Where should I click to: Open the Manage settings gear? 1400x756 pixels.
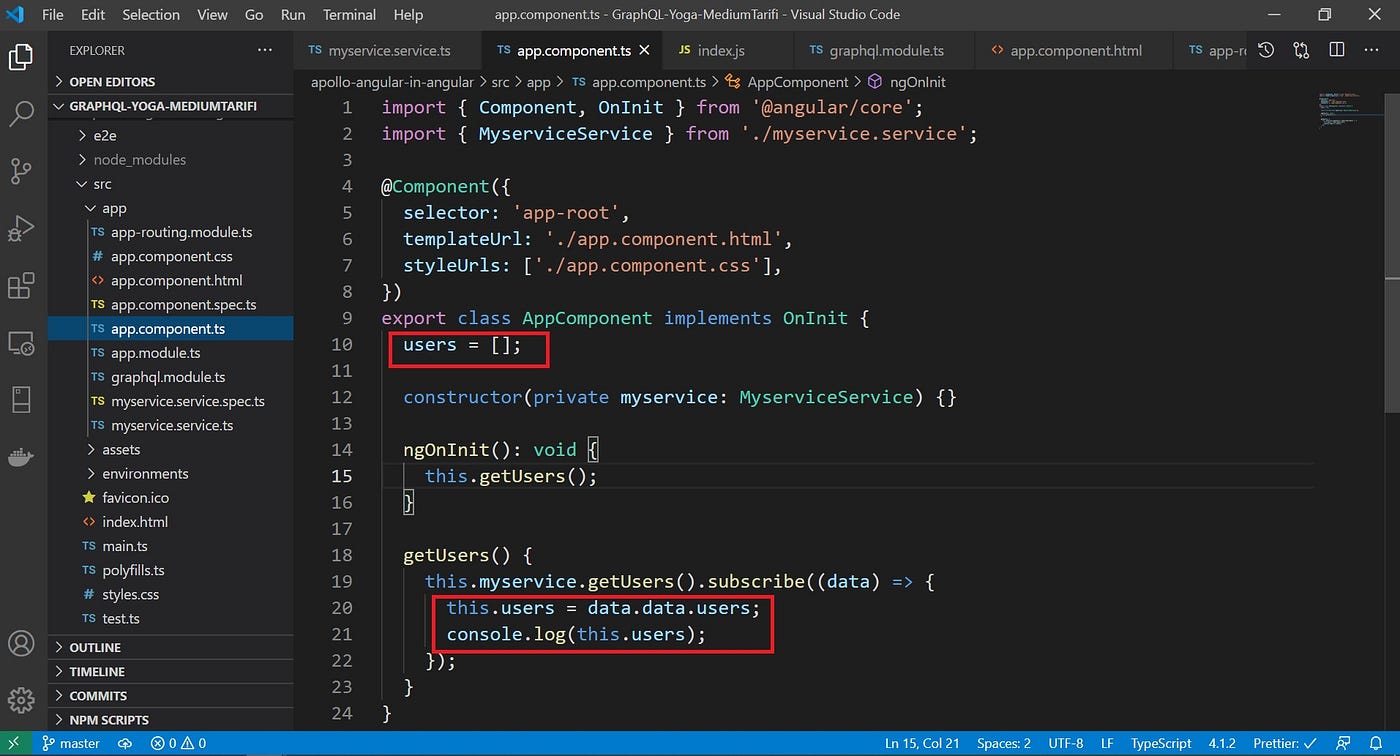[22, 700]
